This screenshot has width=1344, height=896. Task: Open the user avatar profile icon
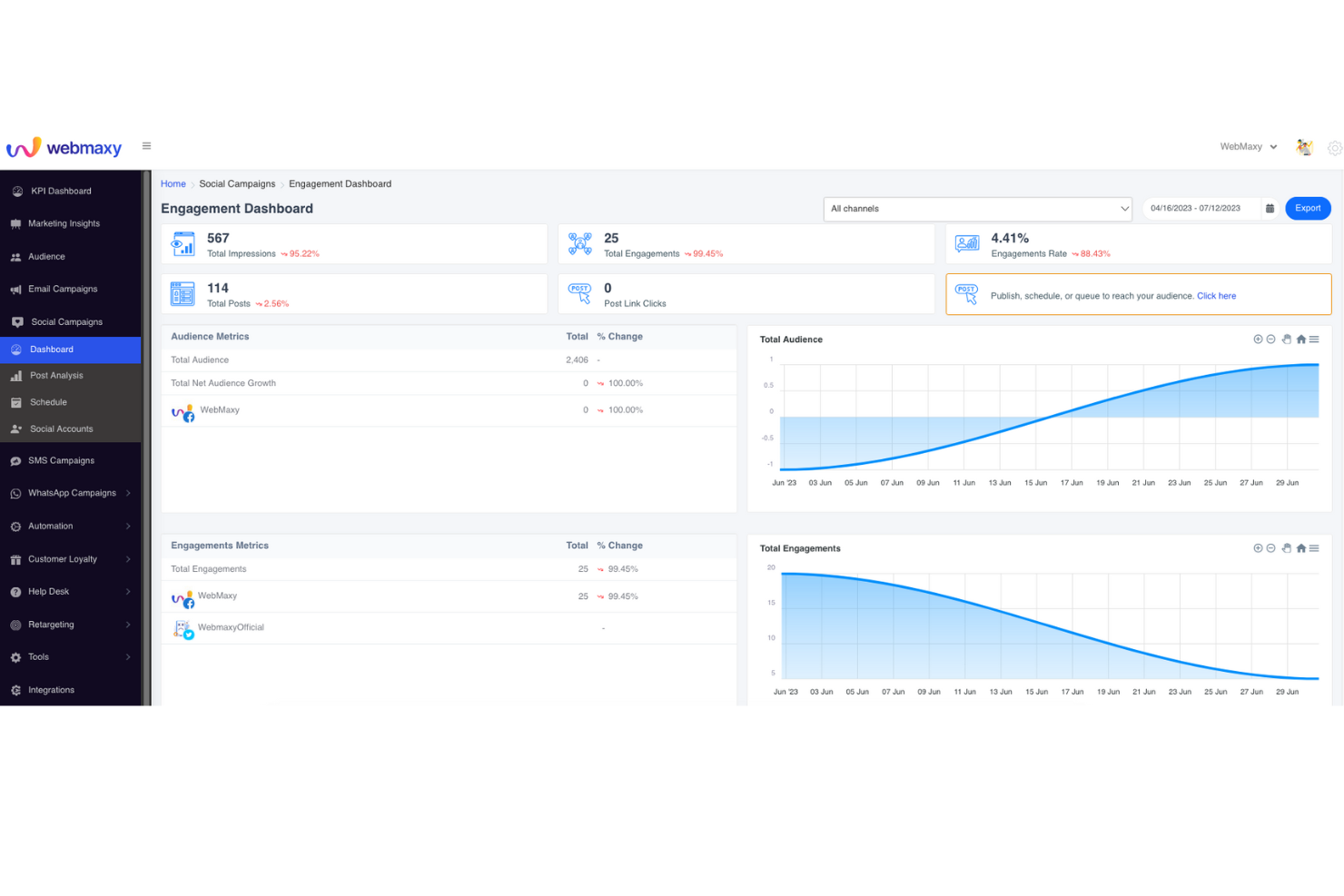click(x=1304, y=147)
